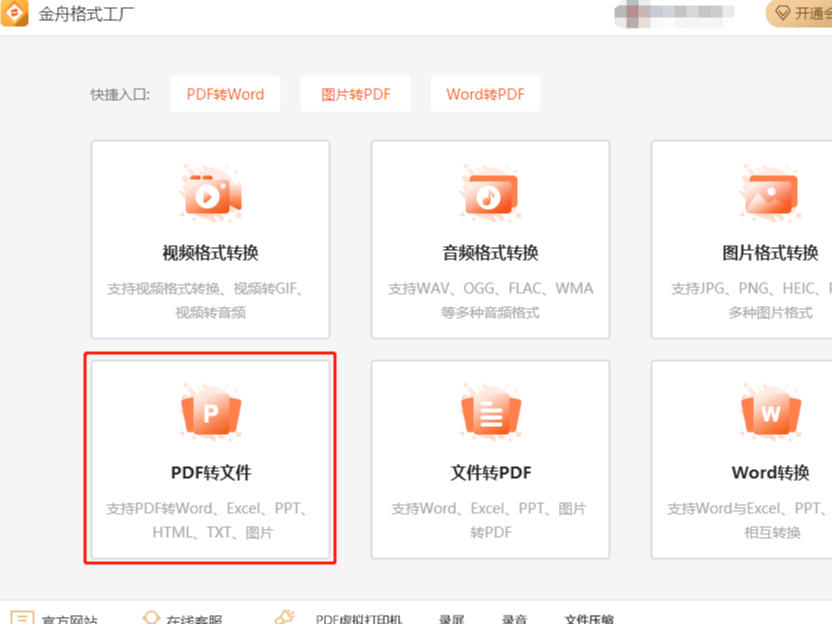832x624 pixels.
Task: Click the W document icon in Word转换 card
Action: click(771, 413)
